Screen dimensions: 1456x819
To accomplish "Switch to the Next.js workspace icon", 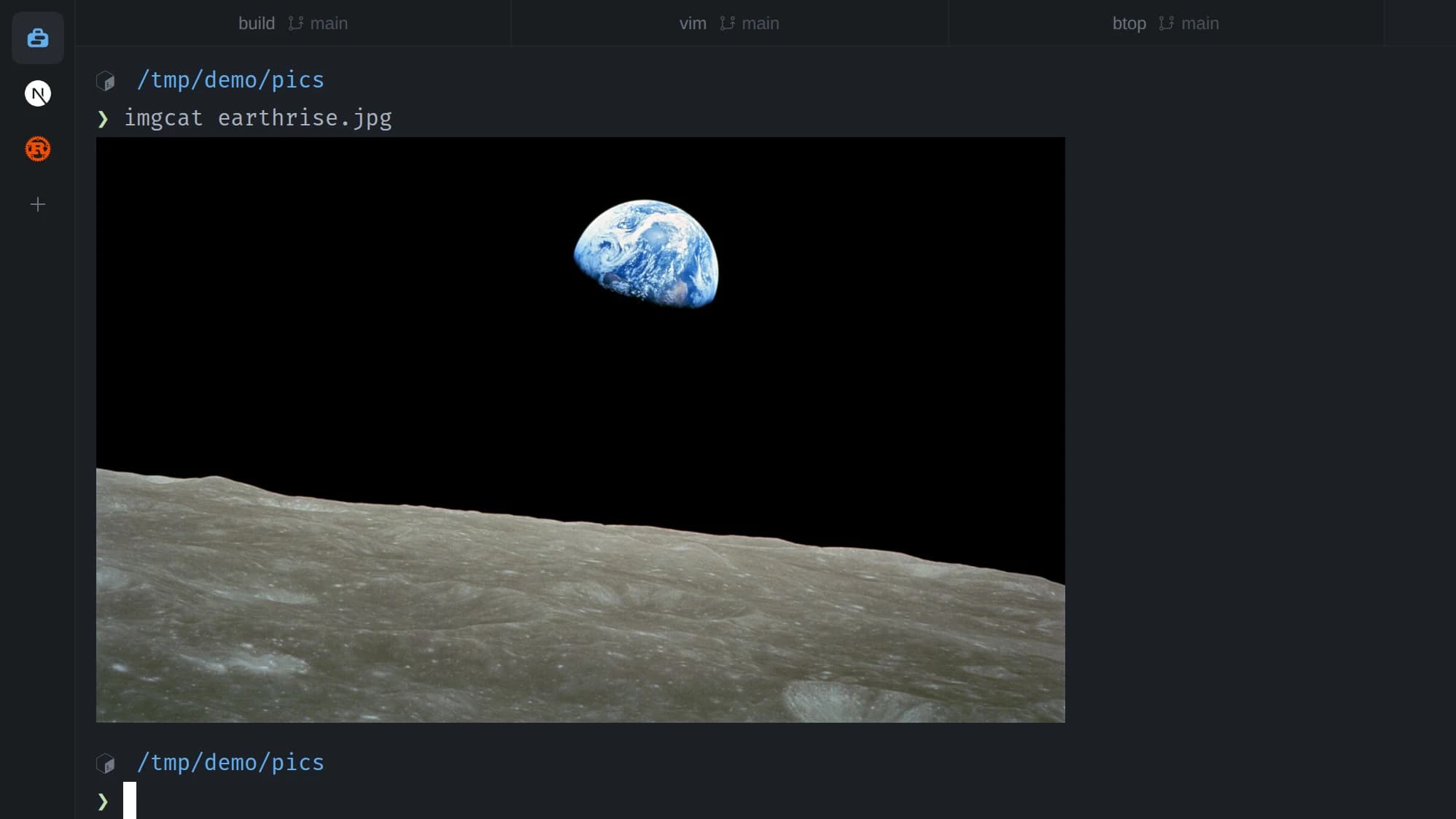I will 38,93.
